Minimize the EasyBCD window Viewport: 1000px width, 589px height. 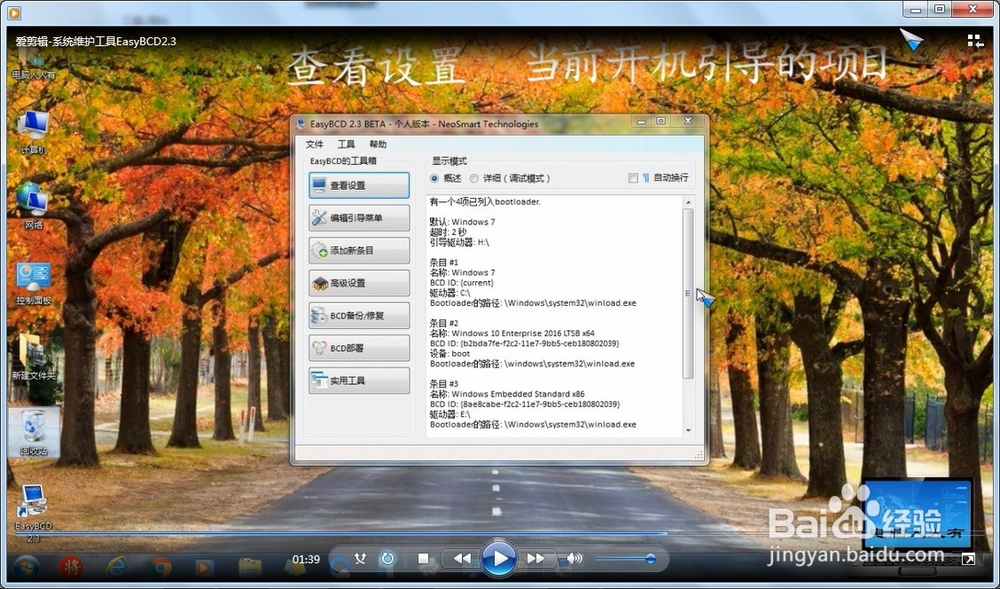tap(642, 121)
